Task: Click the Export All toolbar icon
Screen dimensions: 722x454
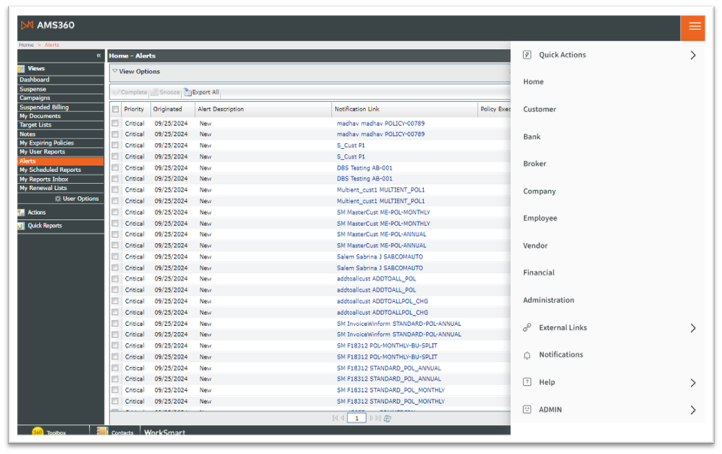Action: click(x=188, y=92)
